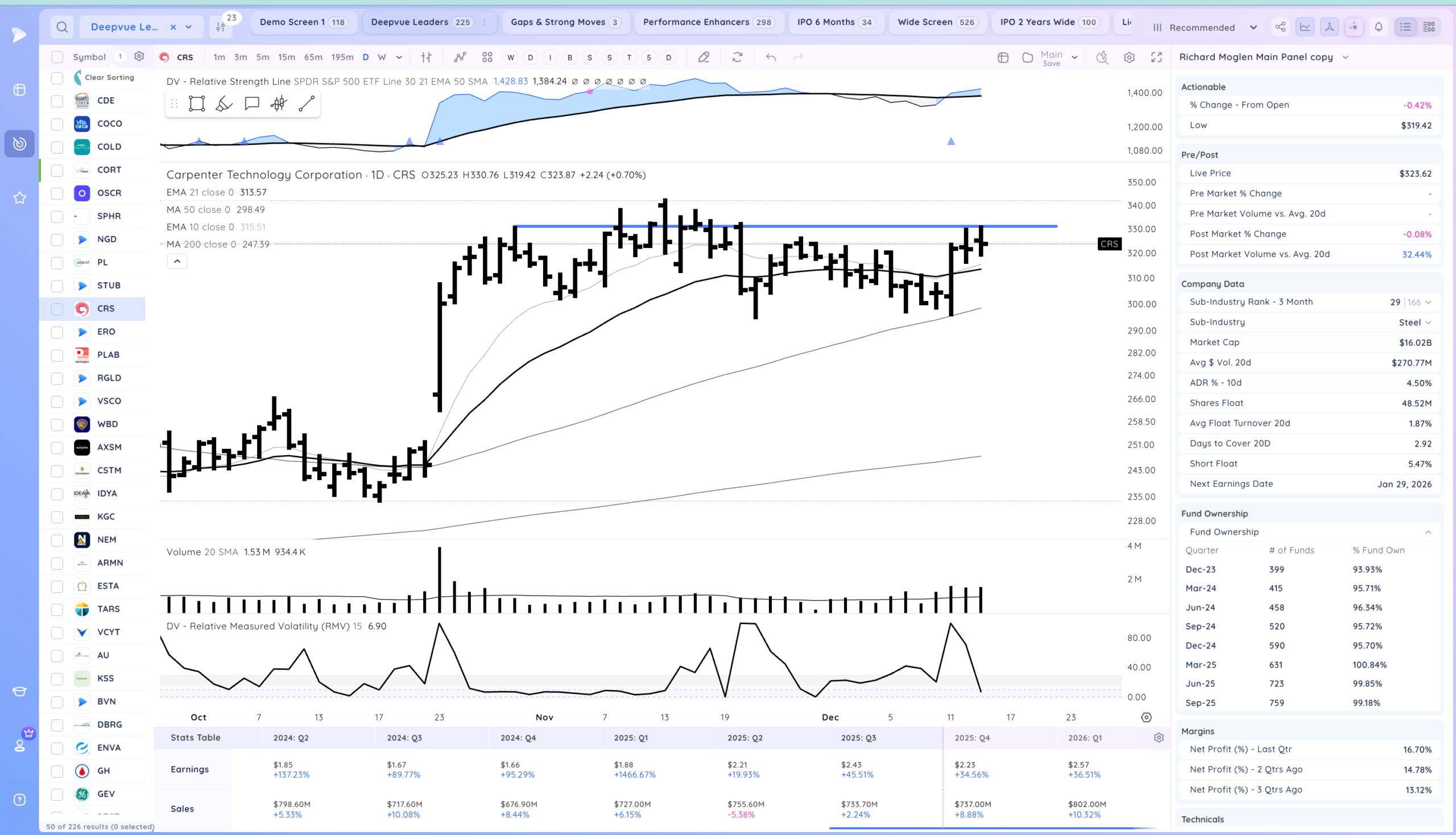Check the checkbox next to COCO
Image resolution: width=1456 pixels, height=835 pixels.
57,124
